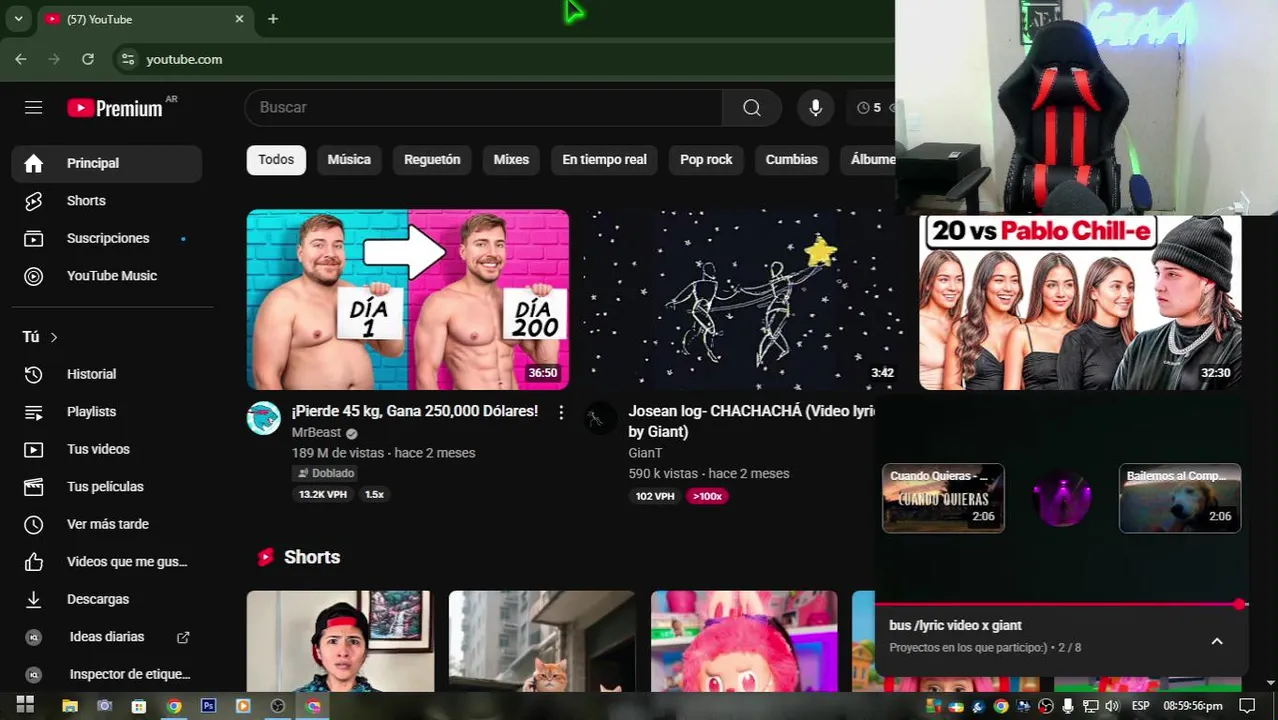Screen dimensions: 1278x720
Task: Go back in the browser
Action: tap(21, 59)
